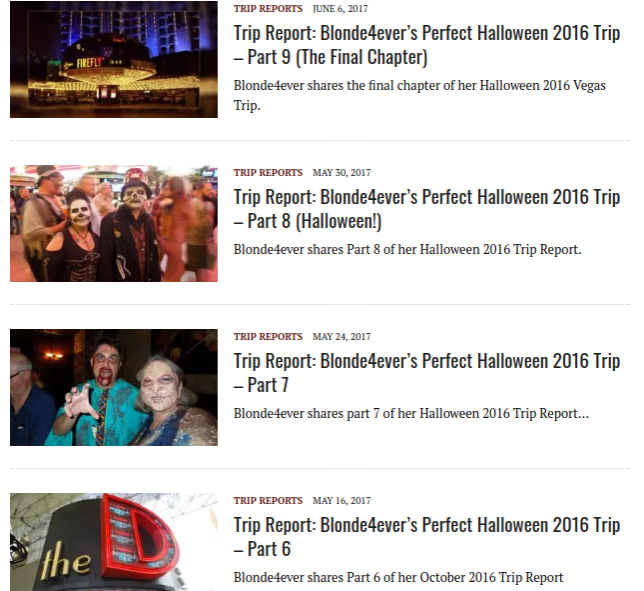Click the May 24, 2017 post date

pyautogui.click(x=341, y=336)
